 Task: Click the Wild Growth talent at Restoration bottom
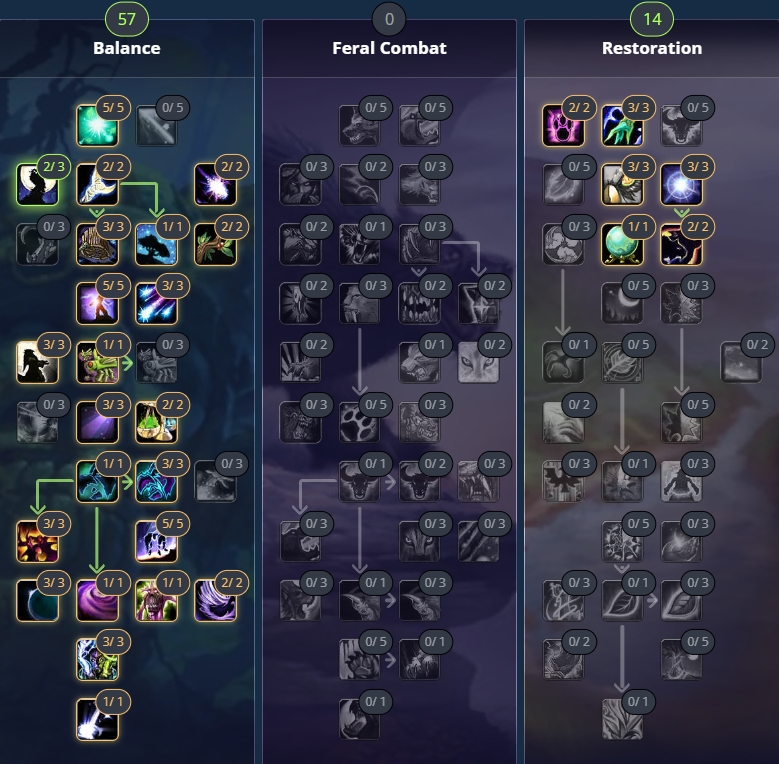click(622, 719)
